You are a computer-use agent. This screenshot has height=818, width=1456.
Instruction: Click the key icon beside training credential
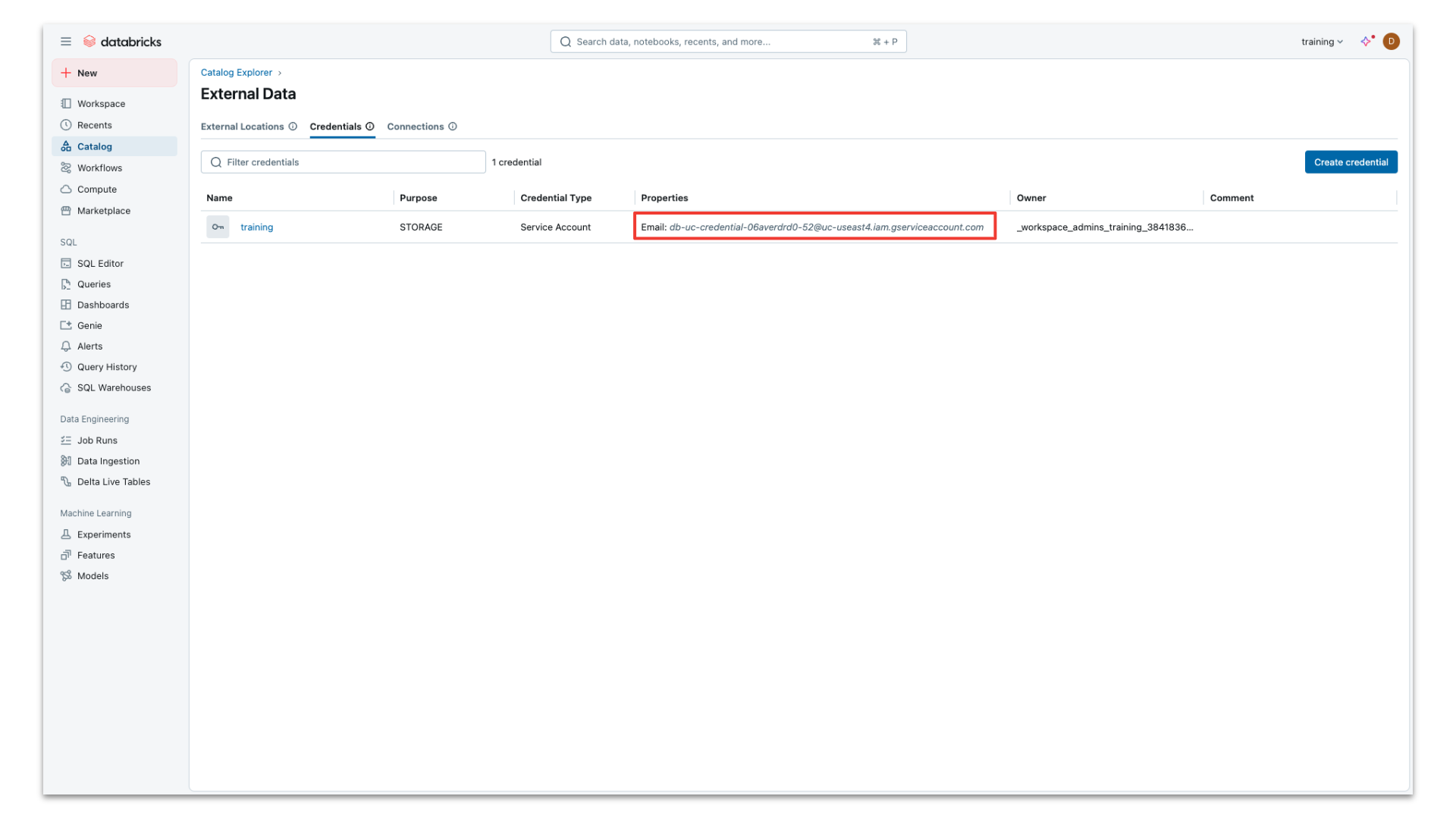[x=218, y=227]
